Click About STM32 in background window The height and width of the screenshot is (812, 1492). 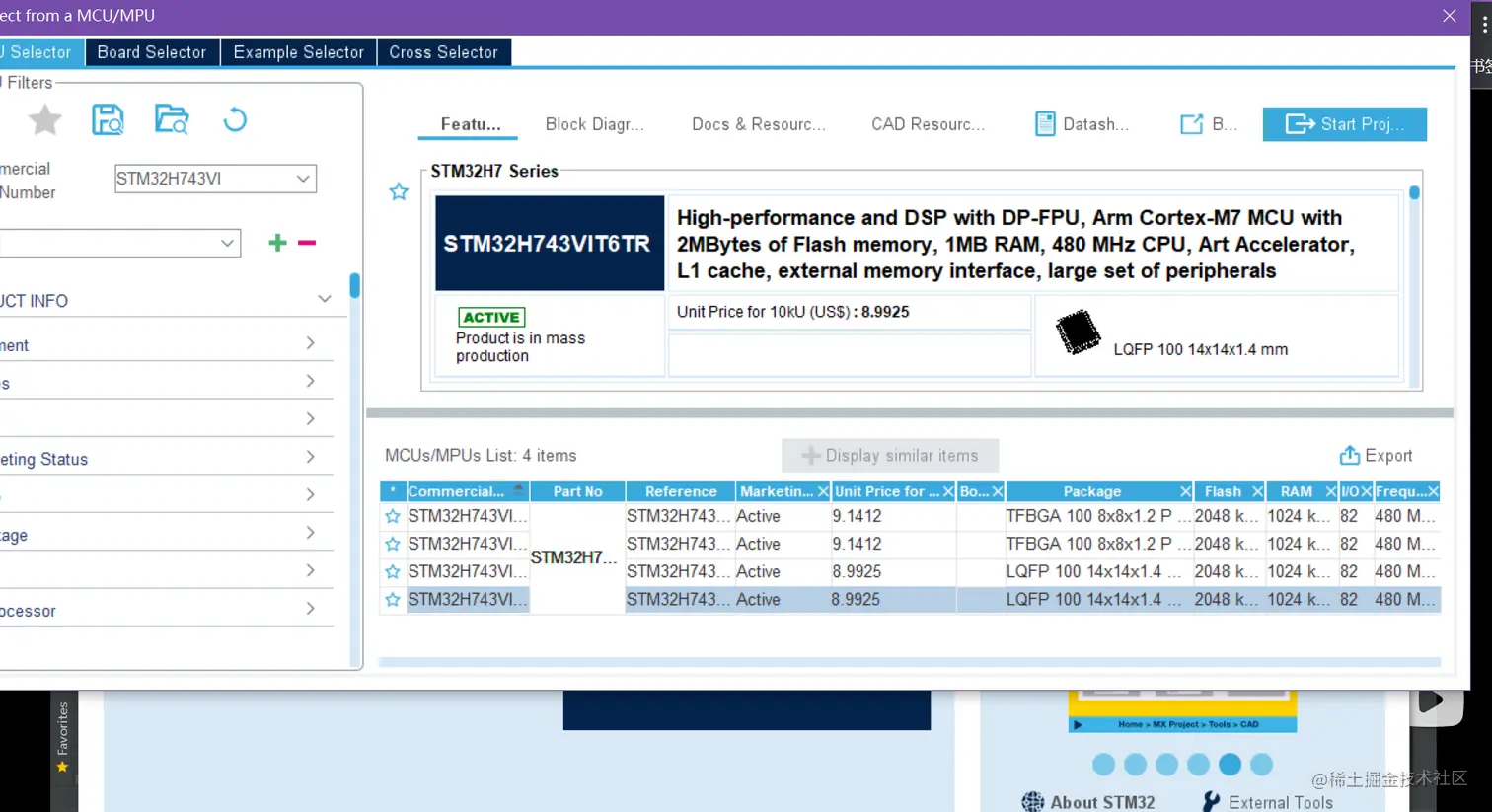pos(1087,801)
